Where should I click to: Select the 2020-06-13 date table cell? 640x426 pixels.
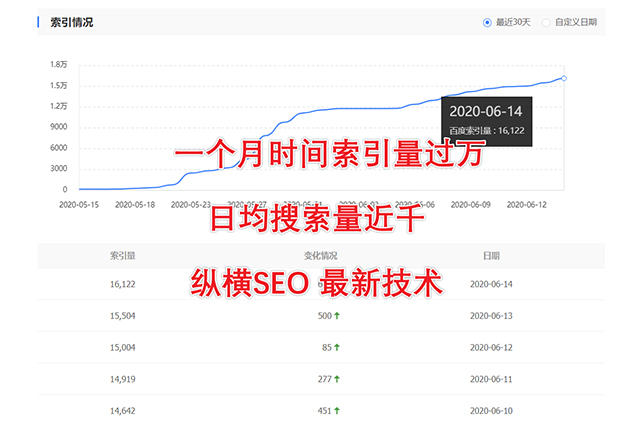490,315
